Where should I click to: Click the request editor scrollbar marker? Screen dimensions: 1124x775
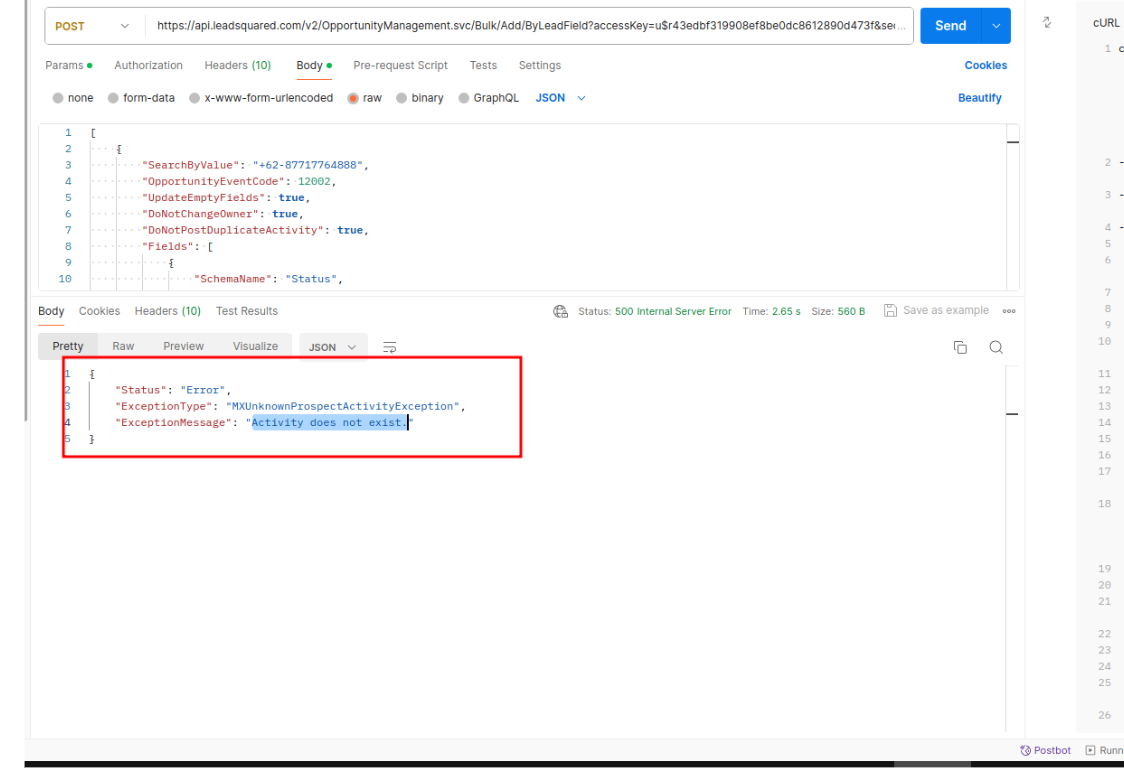1012,142
